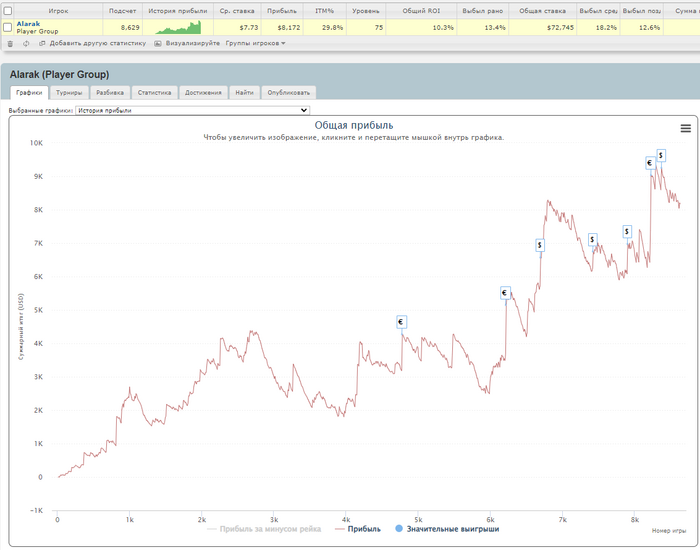Viewport: 700px width, 550px height.
Task: Click the 'Player Group' label under Alarak
Action: pyautogui.click(x=37, y=31)
